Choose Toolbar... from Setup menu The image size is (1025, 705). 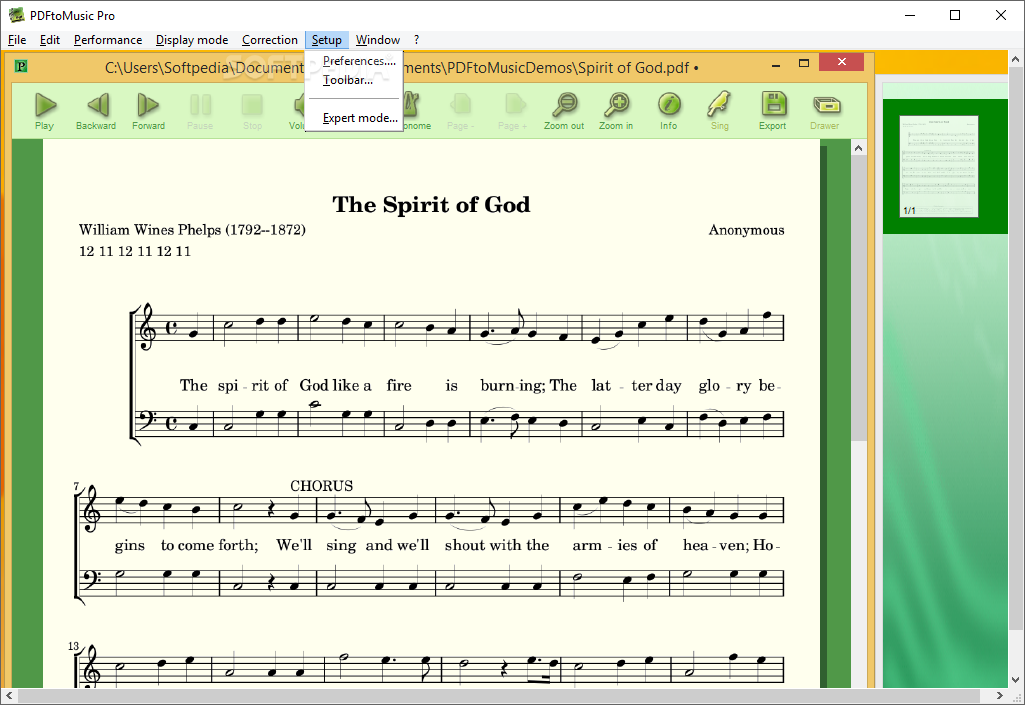[x=348, y=80]
